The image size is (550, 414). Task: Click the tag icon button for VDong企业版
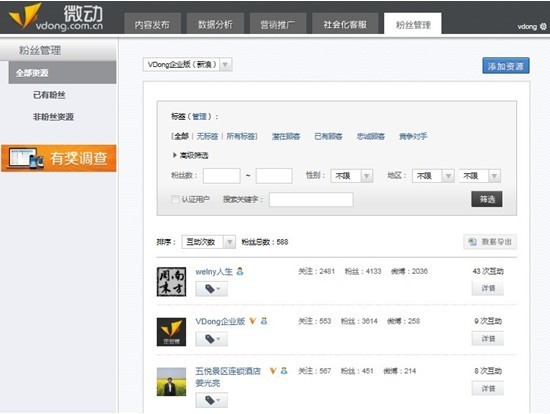(212, 339)
